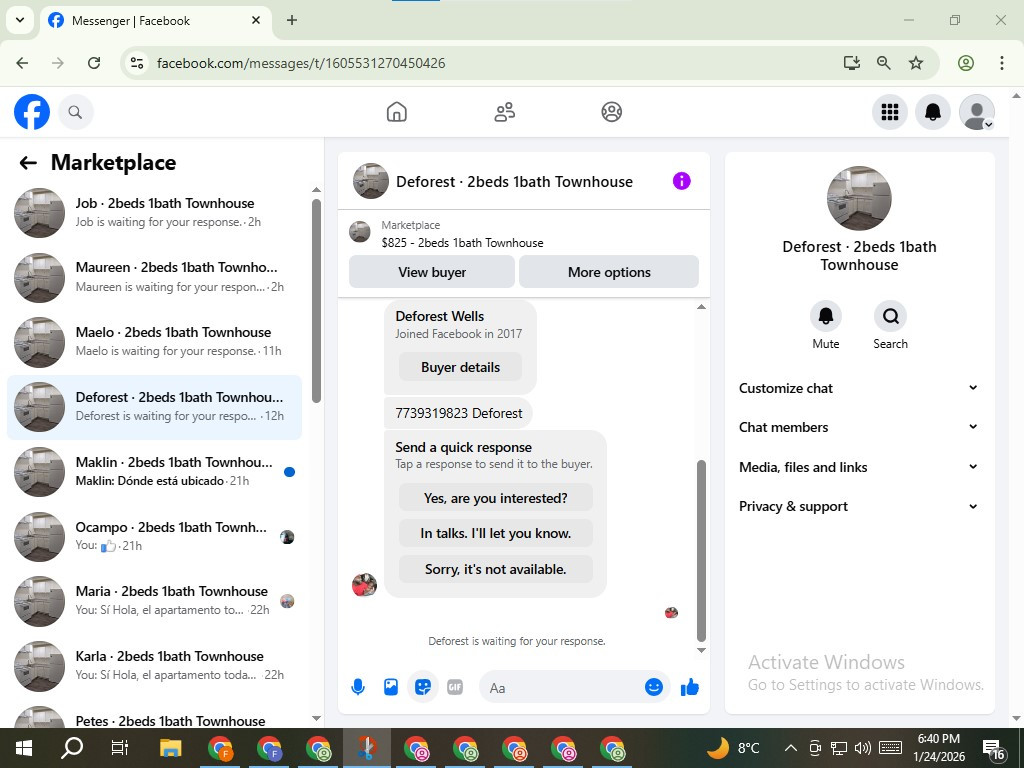This screenshot has height=768, width=1024.
Task: Expand Media, files and links section
Action: 859,467
